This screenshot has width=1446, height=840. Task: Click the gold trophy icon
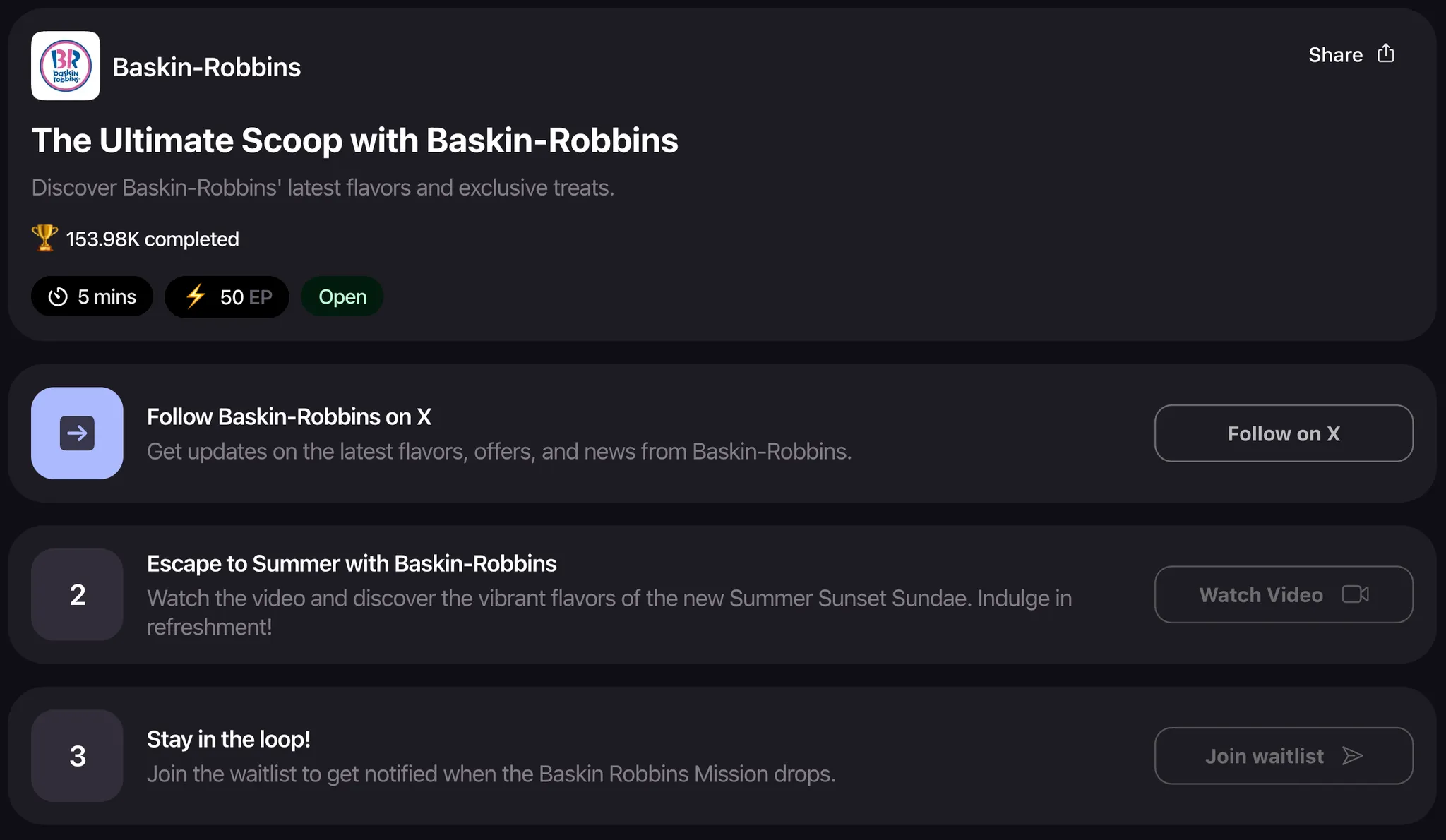(44, 238)
